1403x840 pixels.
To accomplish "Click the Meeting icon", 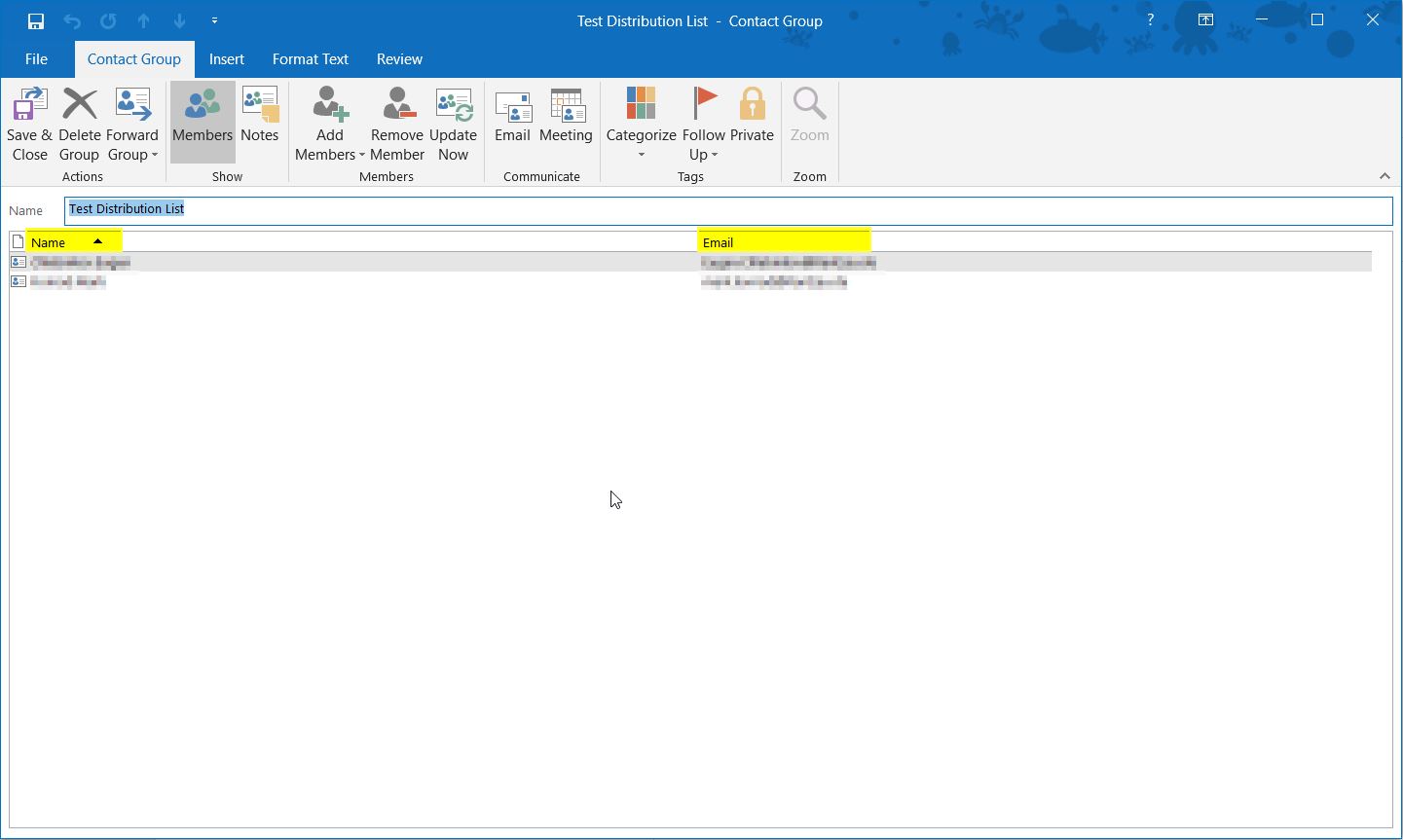I will [x=567, y=115].
